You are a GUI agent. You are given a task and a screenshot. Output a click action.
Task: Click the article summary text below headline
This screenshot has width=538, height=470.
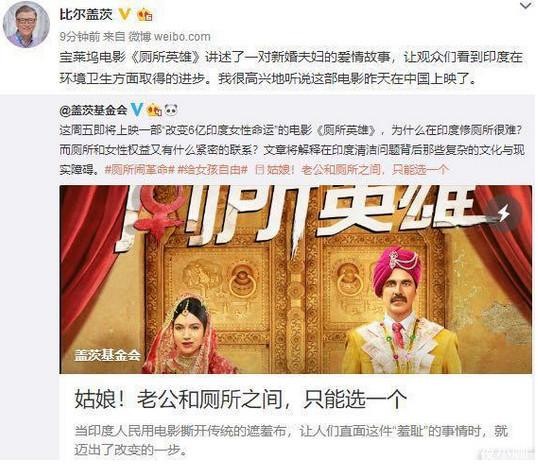coord(291,440)
